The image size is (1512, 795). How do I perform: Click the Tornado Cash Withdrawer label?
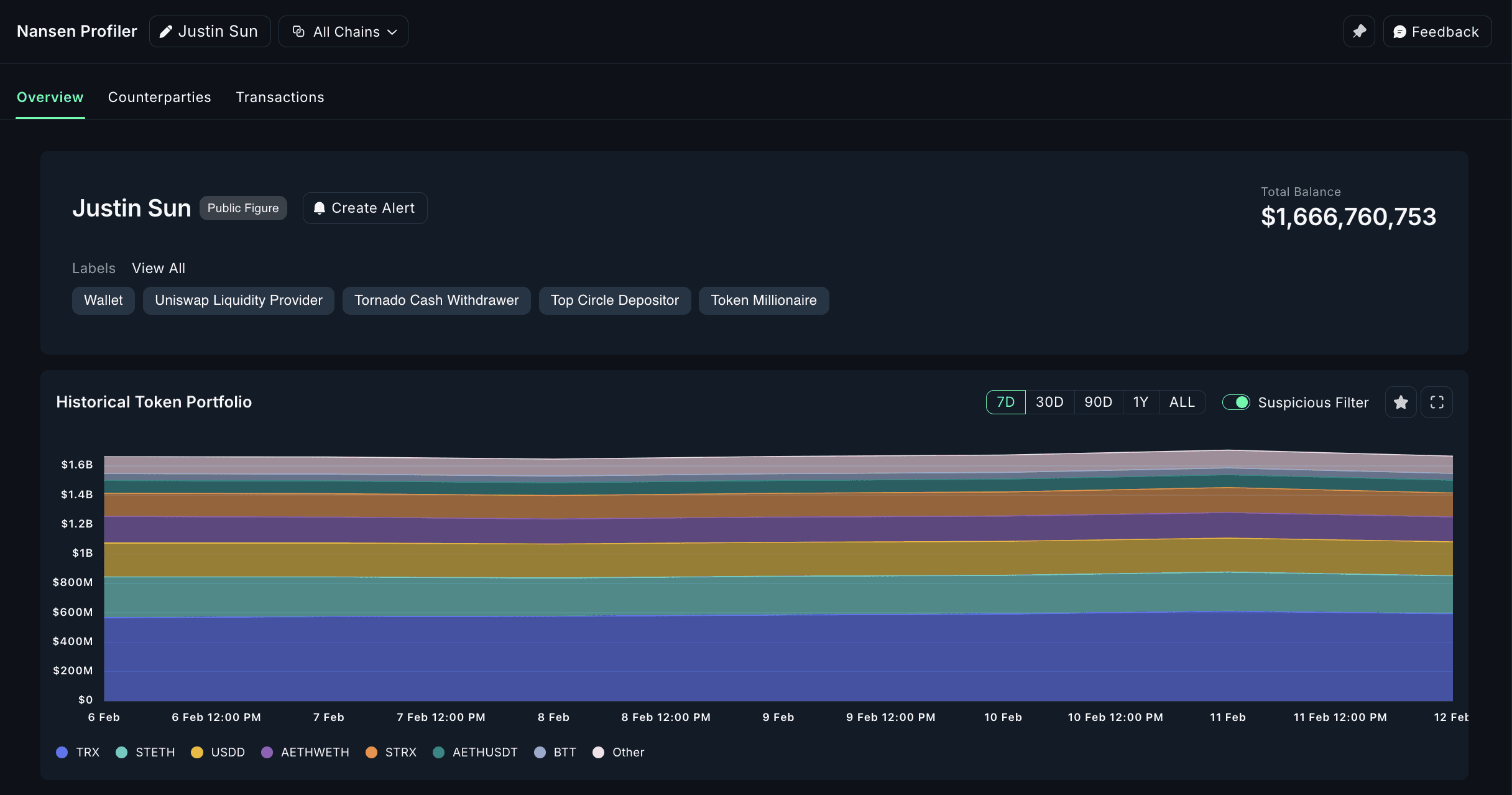[x=436, y=300]
